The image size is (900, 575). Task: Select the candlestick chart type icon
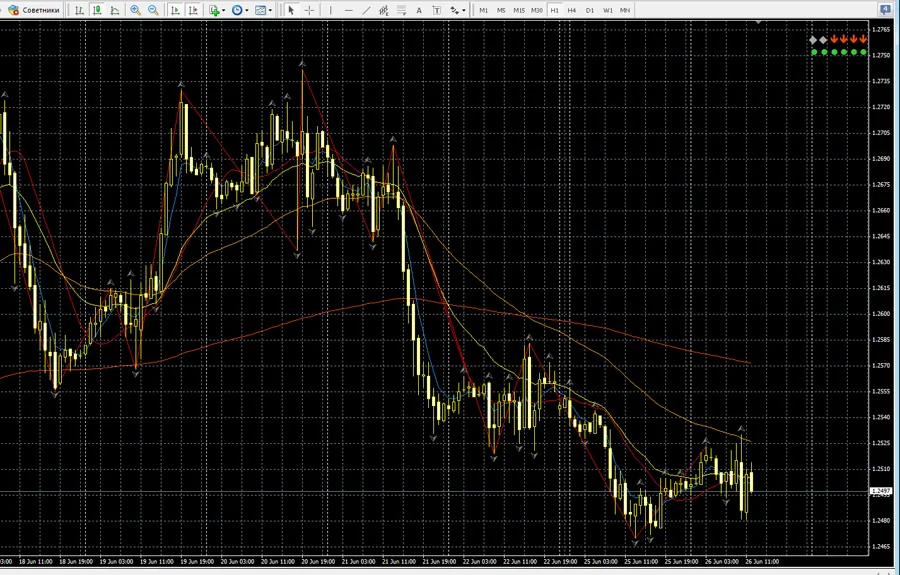tap(97, 10)
